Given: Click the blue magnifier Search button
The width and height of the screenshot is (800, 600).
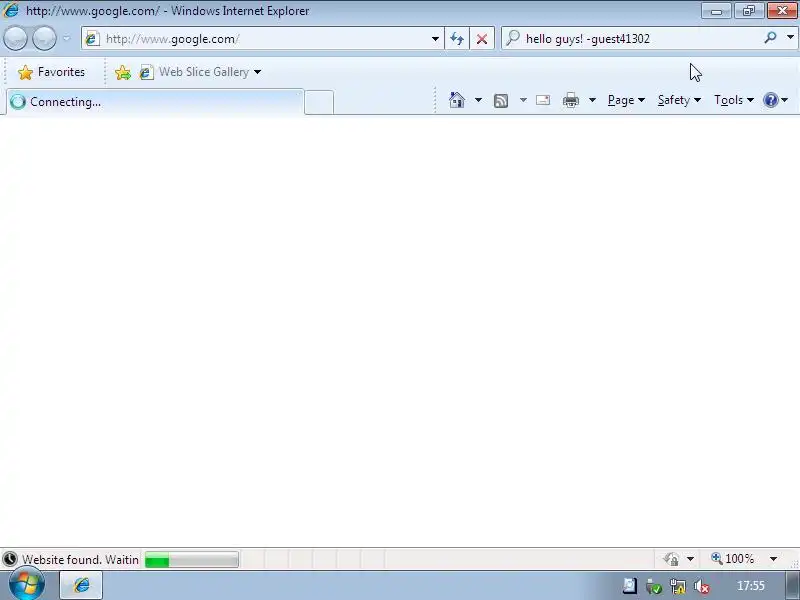Looking at the screenshot, I should coord(770,38).
